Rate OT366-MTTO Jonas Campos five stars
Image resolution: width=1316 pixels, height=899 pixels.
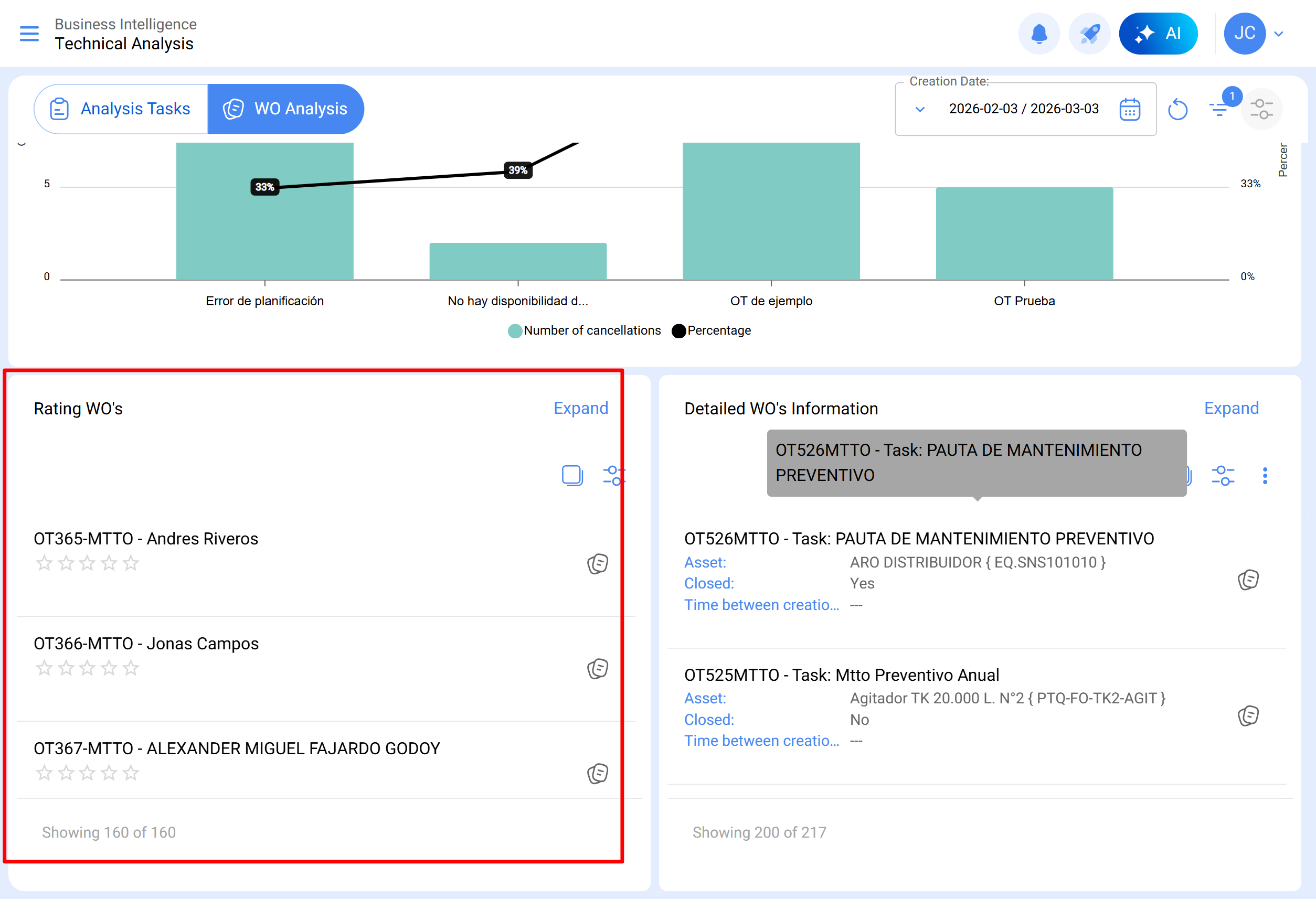[131, 669]
